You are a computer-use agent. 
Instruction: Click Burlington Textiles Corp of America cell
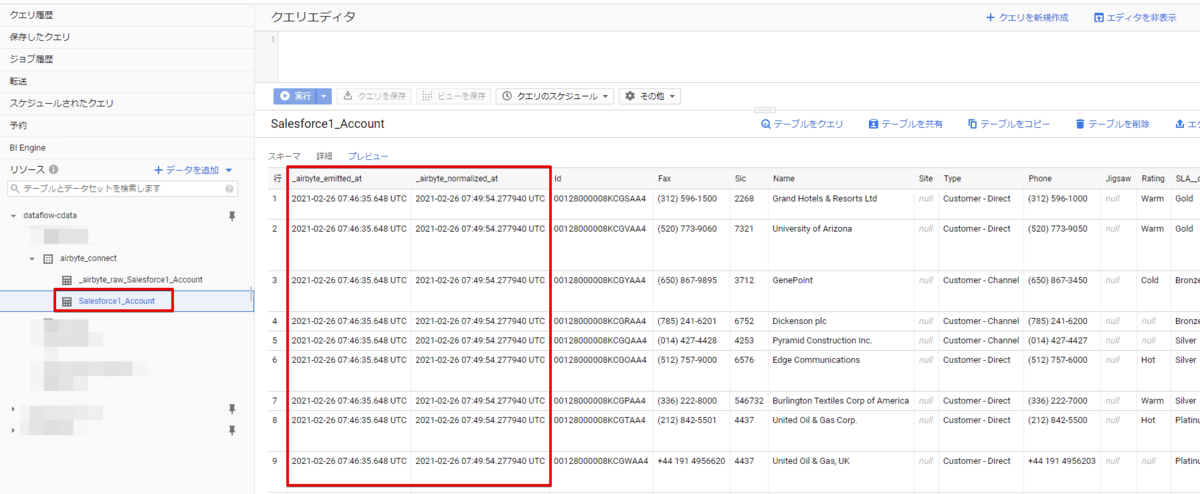click(x=840, y=400)
